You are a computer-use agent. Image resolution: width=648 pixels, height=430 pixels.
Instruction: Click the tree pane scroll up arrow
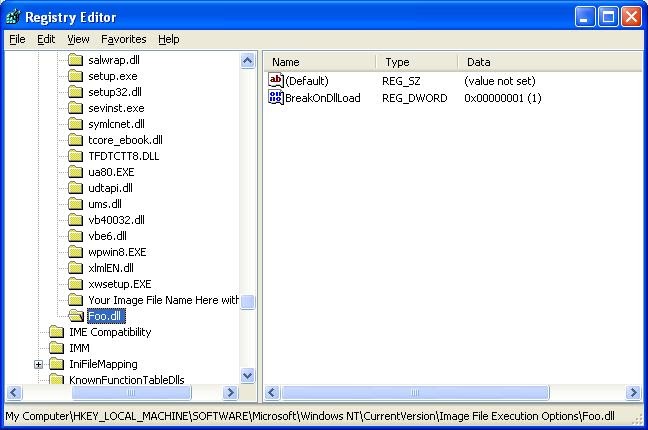click(248, 61)
